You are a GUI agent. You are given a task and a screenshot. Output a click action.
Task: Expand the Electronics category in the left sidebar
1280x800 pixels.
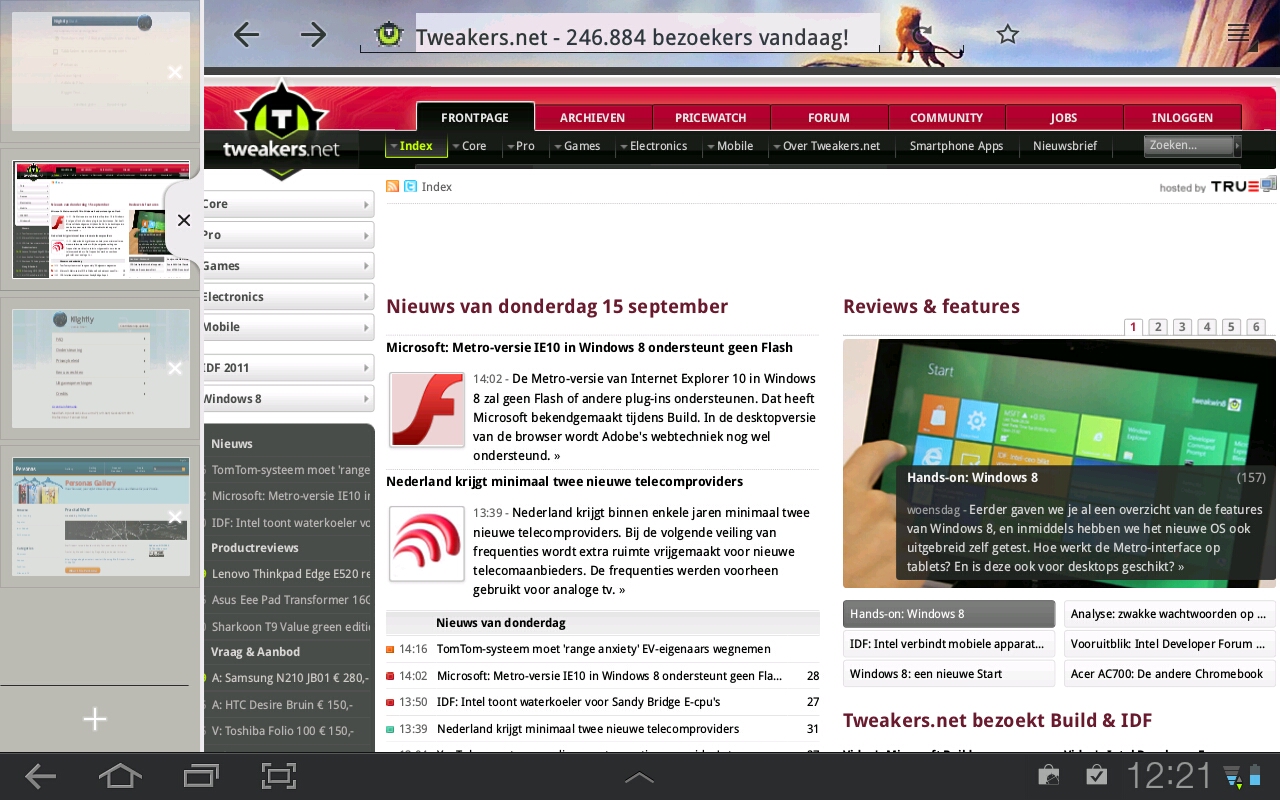[x=288, y=297]
